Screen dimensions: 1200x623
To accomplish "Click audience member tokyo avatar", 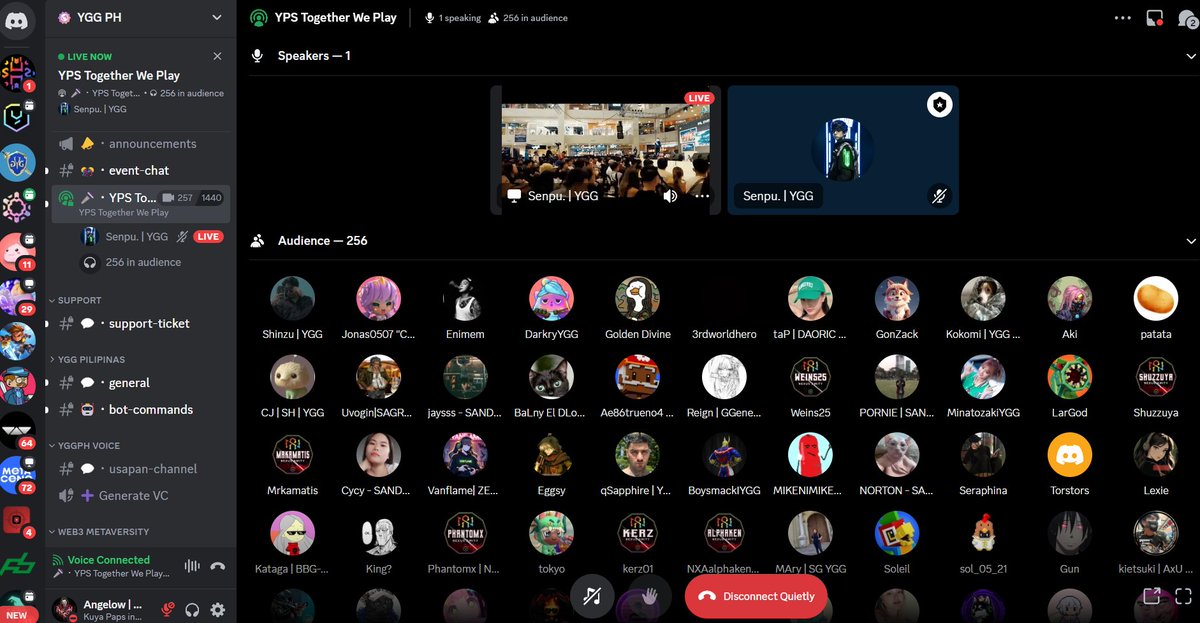I will 551,534.
